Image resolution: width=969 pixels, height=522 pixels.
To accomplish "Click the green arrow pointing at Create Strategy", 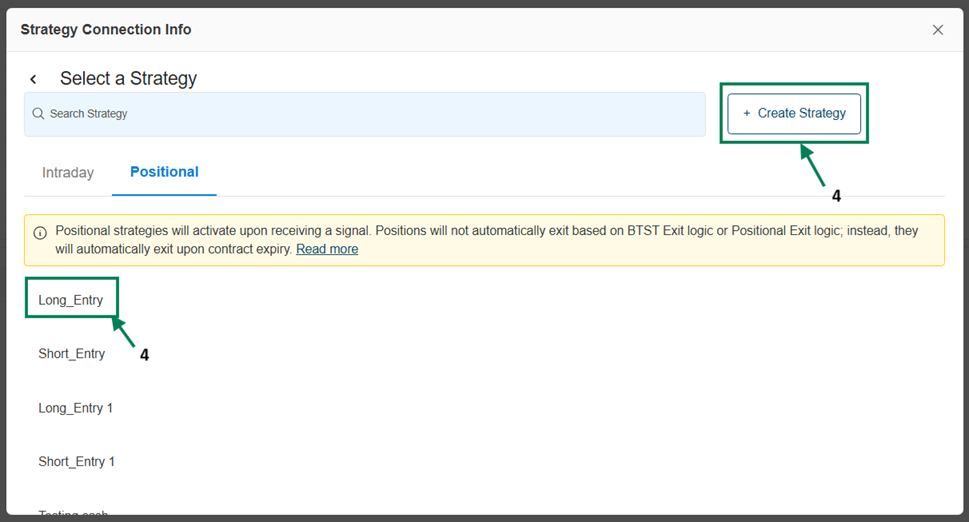I will 811,165.
